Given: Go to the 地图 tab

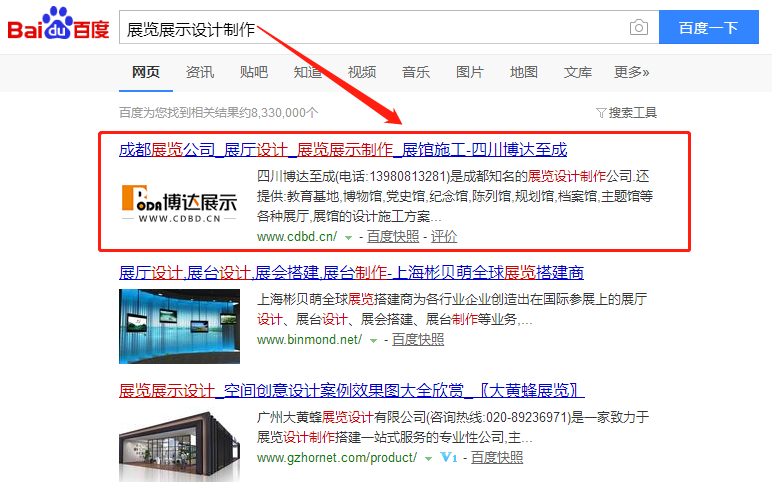Looking at the screenshot, I should [x=524, y=72].
